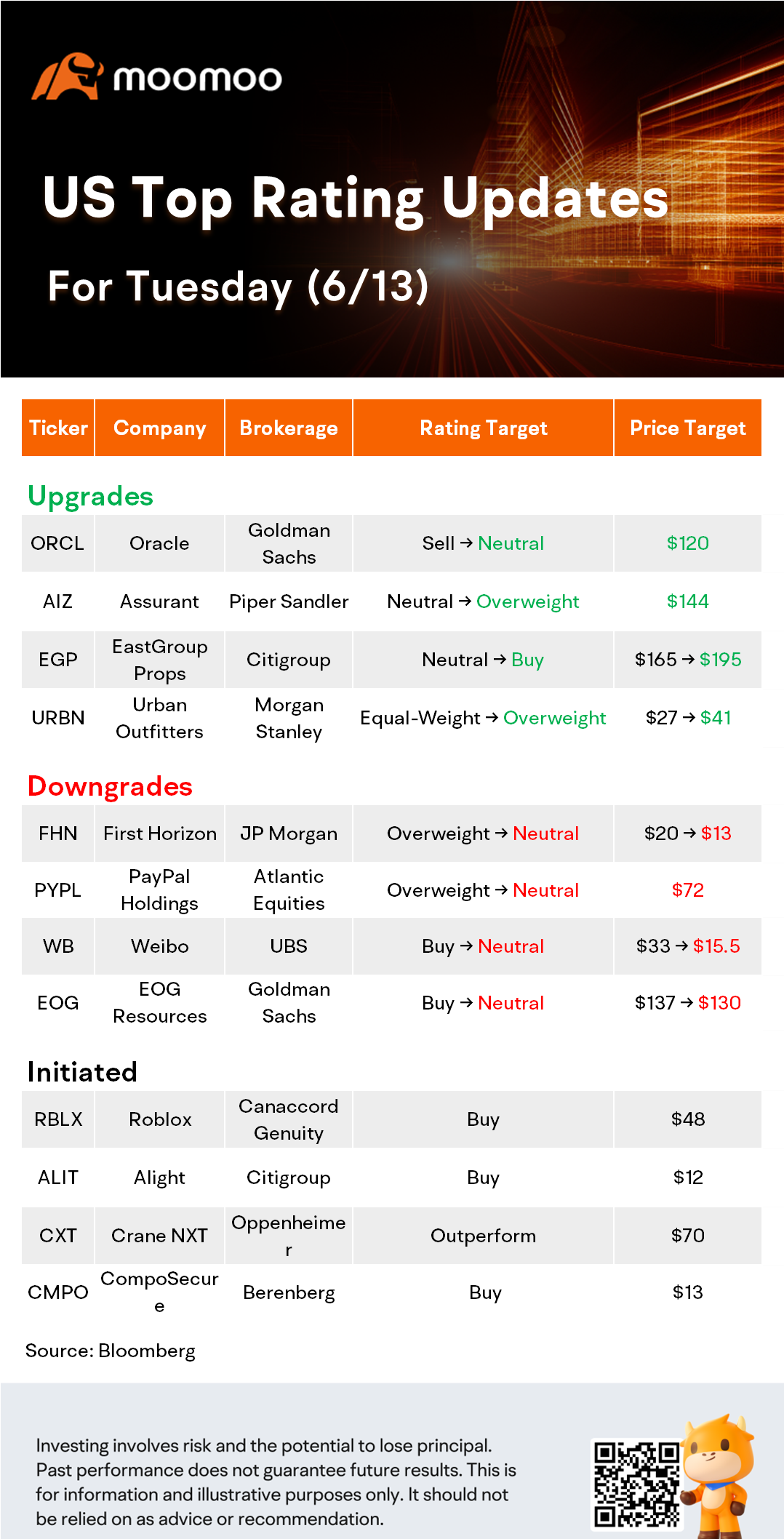The height and width of the screenshot is (1539, 784).
Task: Select the Price Target column header
Action: tap(687, 428)
